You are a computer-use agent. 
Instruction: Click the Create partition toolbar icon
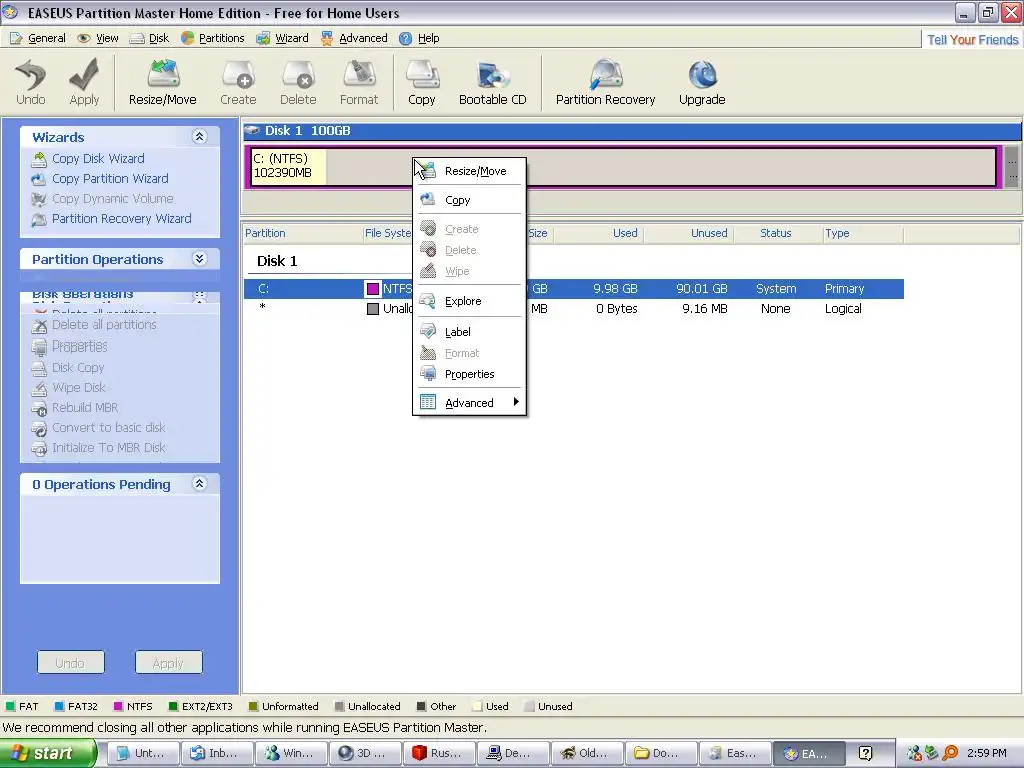point(238,82)
